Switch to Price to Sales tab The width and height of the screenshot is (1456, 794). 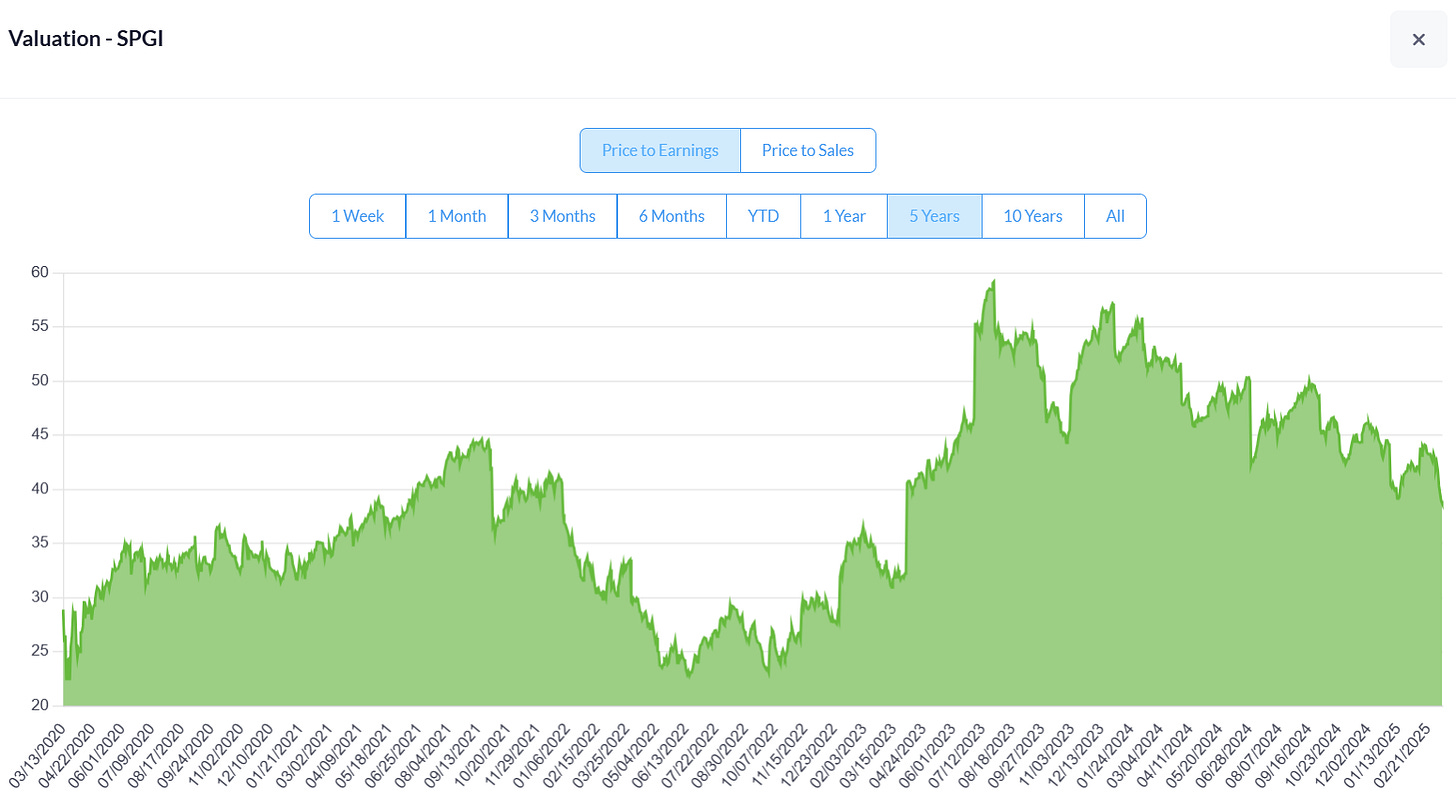[x=808, y=150]
